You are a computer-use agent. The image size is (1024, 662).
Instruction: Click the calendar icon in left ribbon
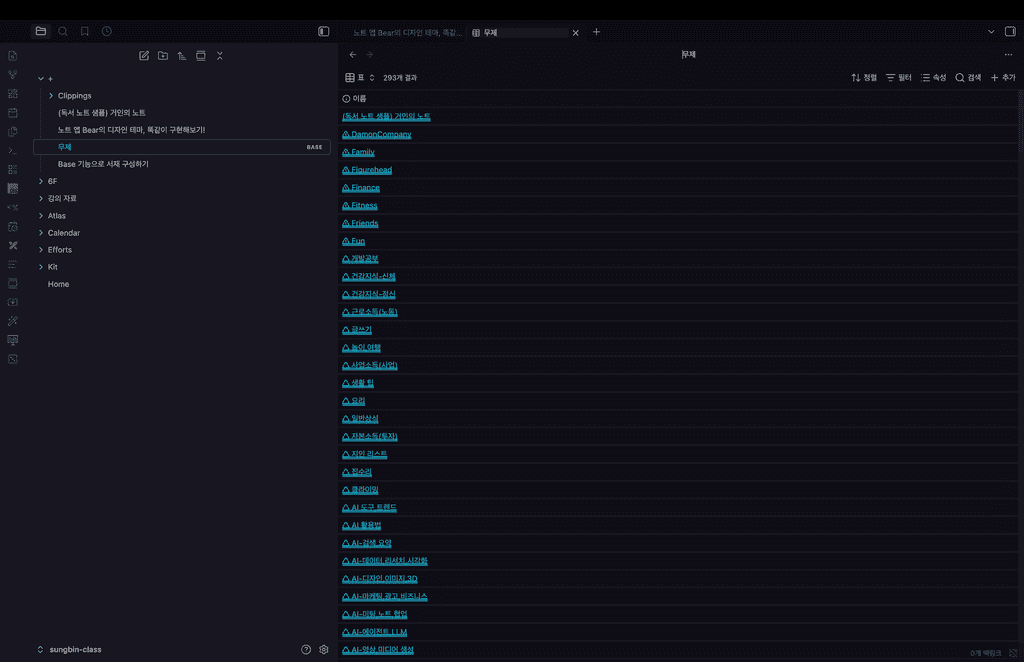[12, 112]
